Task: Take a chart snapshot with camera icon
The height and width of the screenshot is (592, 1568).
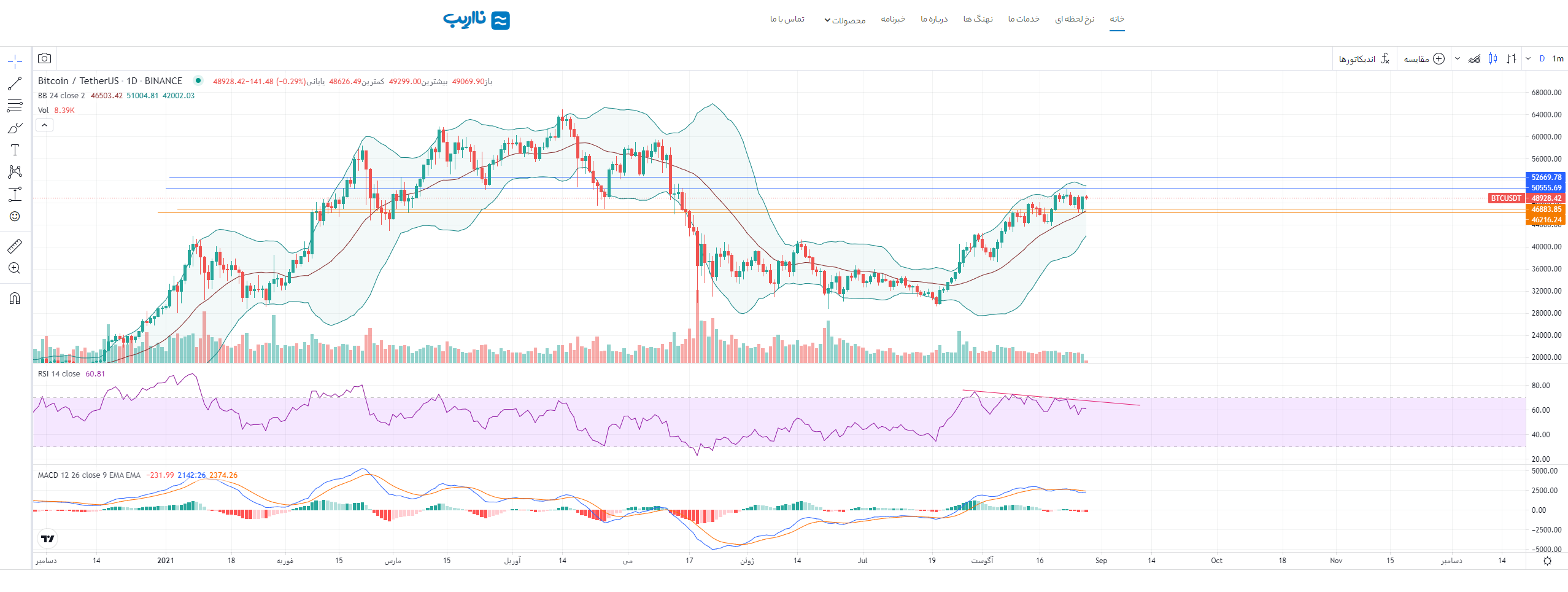Action: pyautogui.click(x=44, y=58)
